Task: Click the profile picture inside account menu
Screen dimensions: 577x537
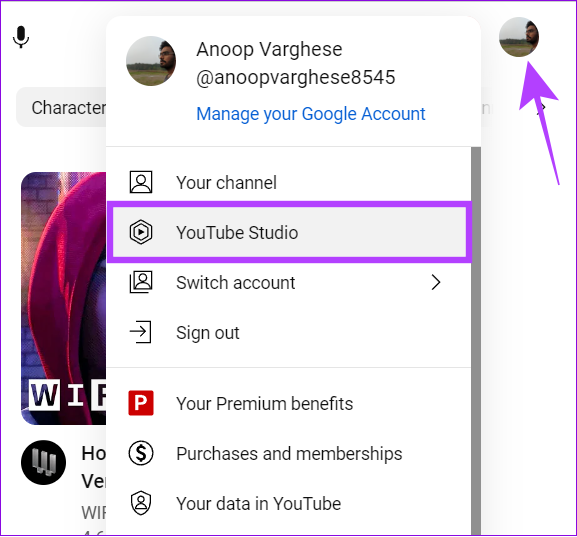Action: [x=151, y=61]
